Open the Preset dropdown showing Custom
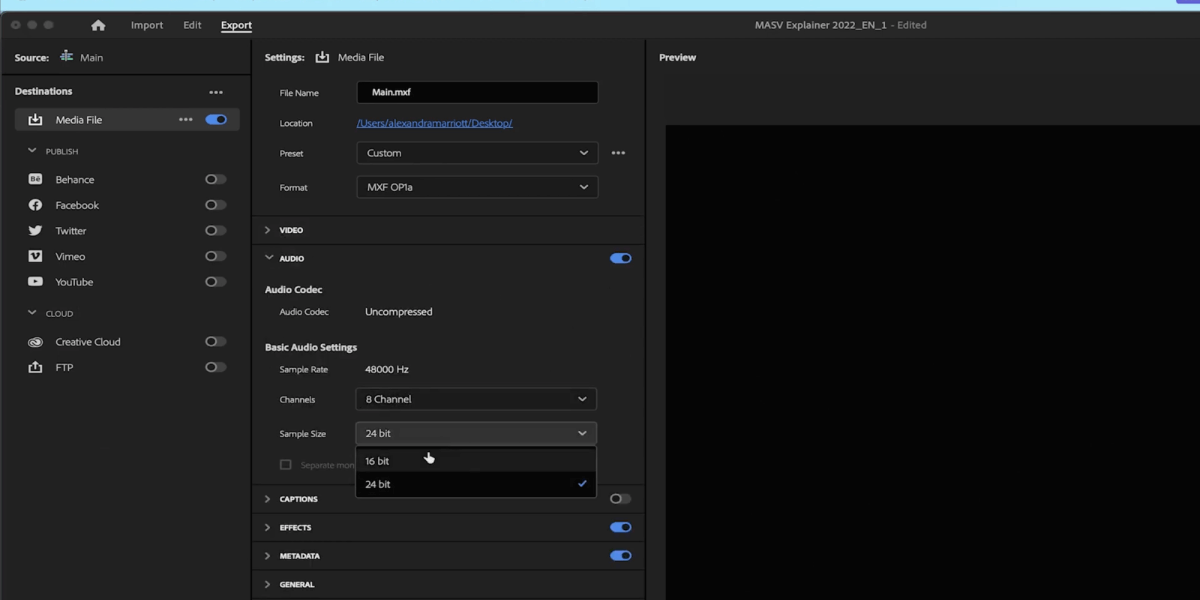1200x600 pixels. (477, 153)
